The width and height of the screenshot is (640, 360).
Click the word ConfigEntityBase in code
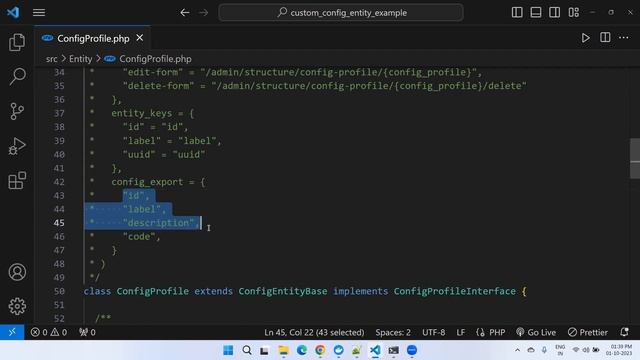(x=283, y=291)
